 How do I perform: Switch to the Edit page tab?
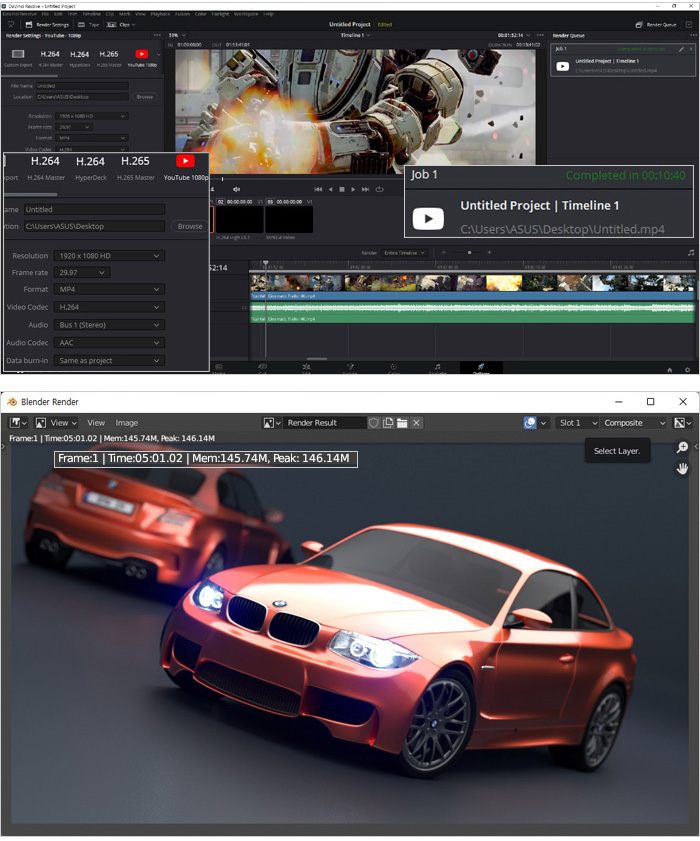point(306,368)
